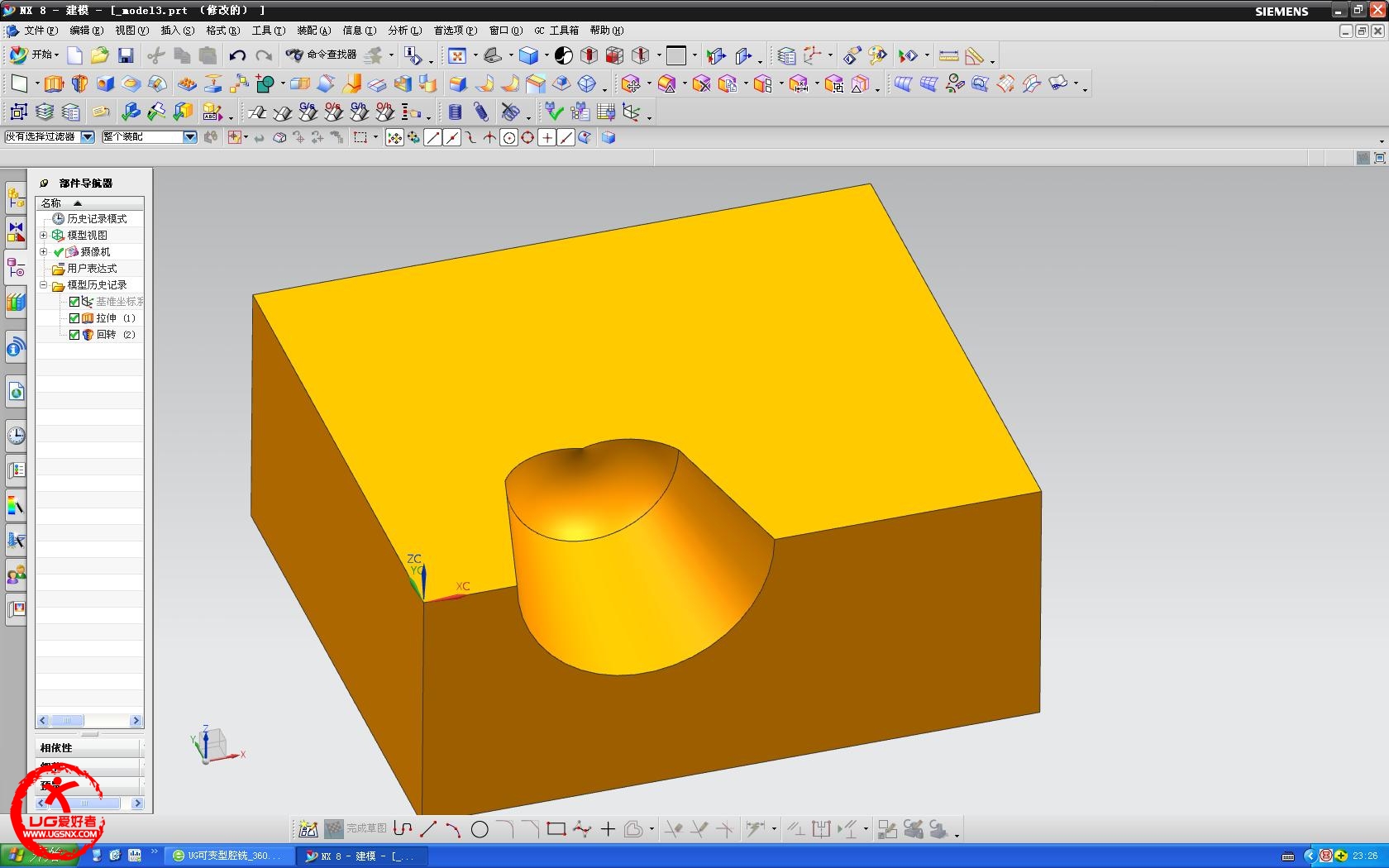This screenshot has width=1389, height=868.
Task: Click the Windows Start button
Action: 38,856
